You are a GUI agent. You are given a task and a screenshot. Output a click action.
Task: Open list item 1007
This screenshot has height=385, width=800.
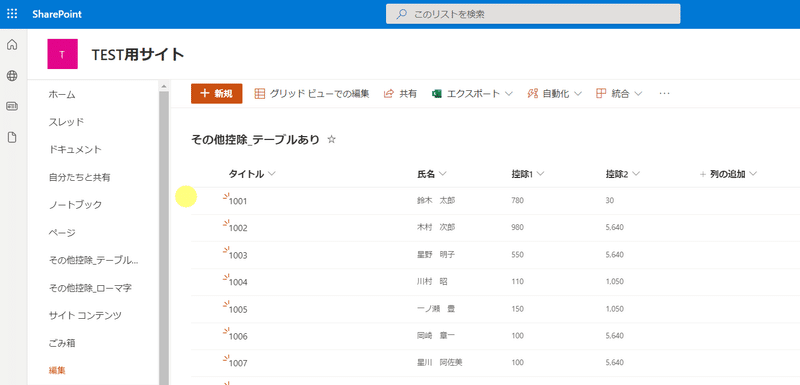[238, 363]
